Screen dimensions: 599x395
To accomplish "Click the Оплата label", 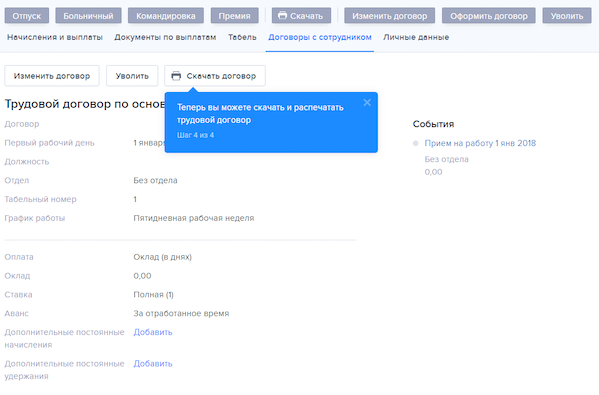I will (19, 257).
